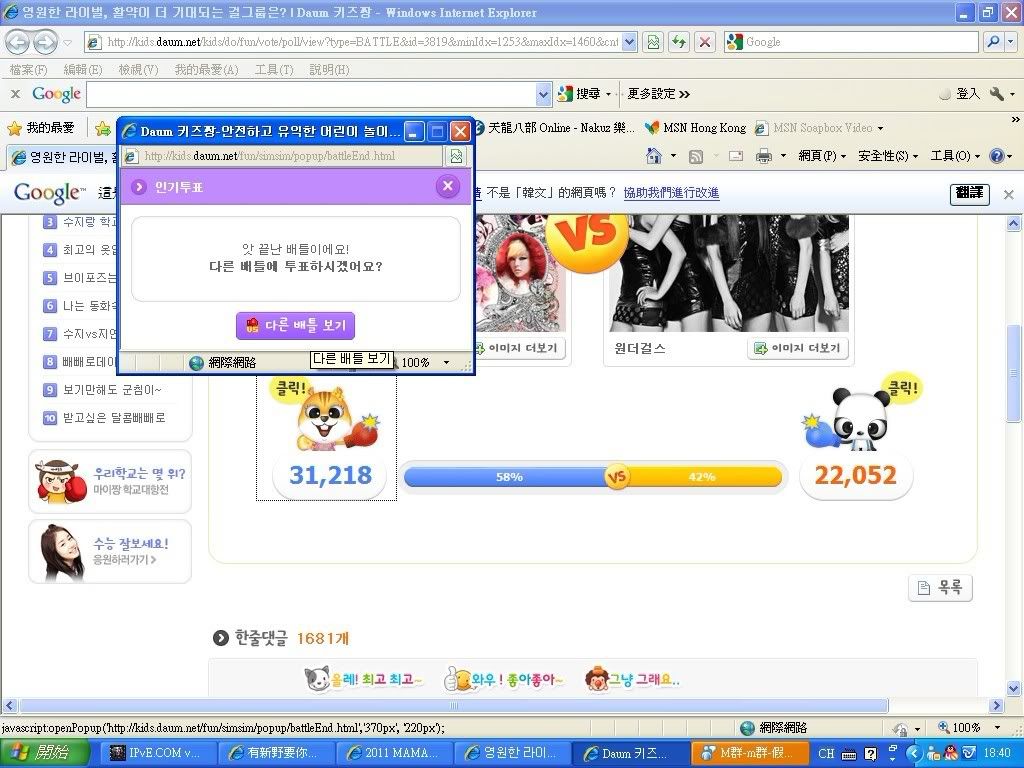Click the IE home icon

pyautogui.click(x=654, y=156)
